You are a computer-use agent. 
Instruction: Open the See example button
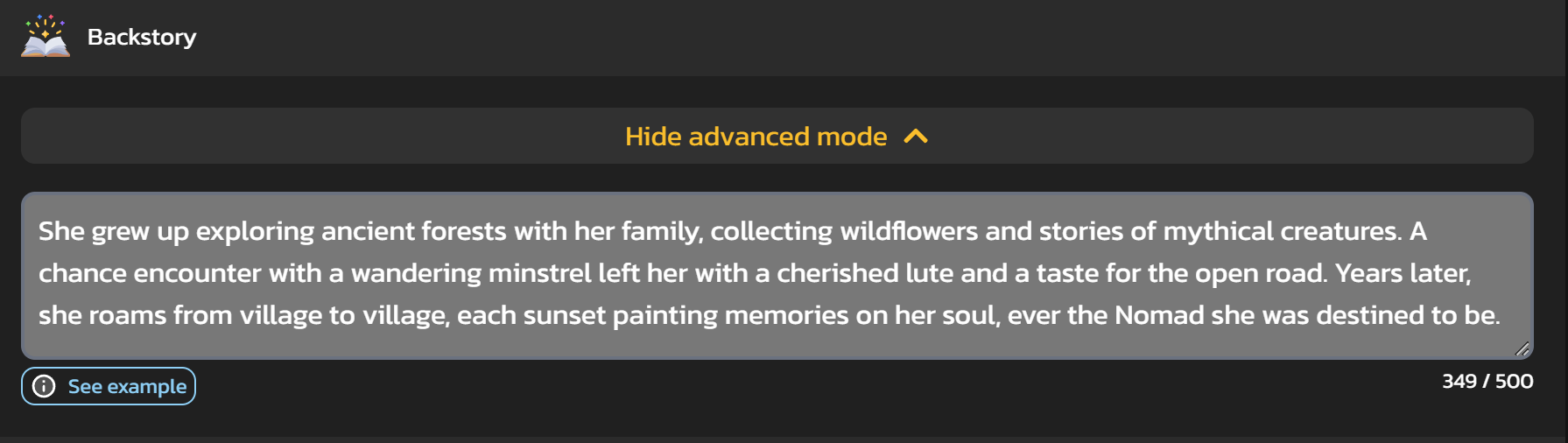pyautogui.click(x=109, y=386)
